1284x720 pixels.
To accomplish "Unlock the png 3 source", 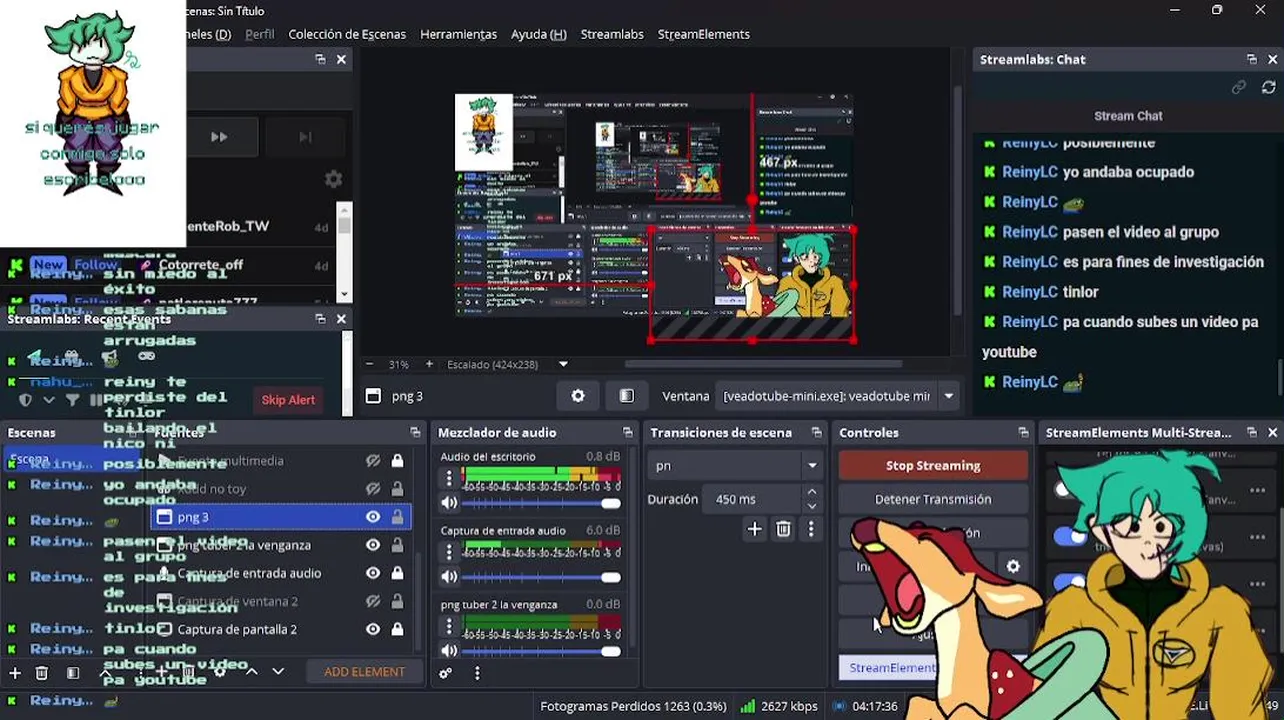I will pos(397,517).
